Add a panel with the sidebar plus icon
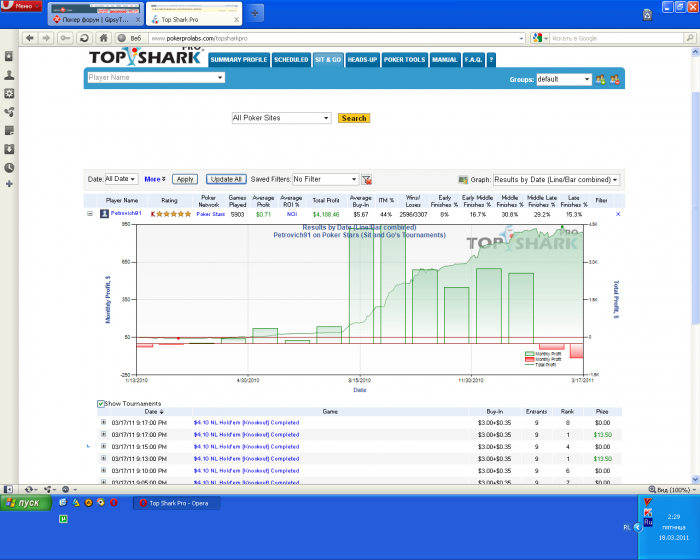 tap(9, 184)
